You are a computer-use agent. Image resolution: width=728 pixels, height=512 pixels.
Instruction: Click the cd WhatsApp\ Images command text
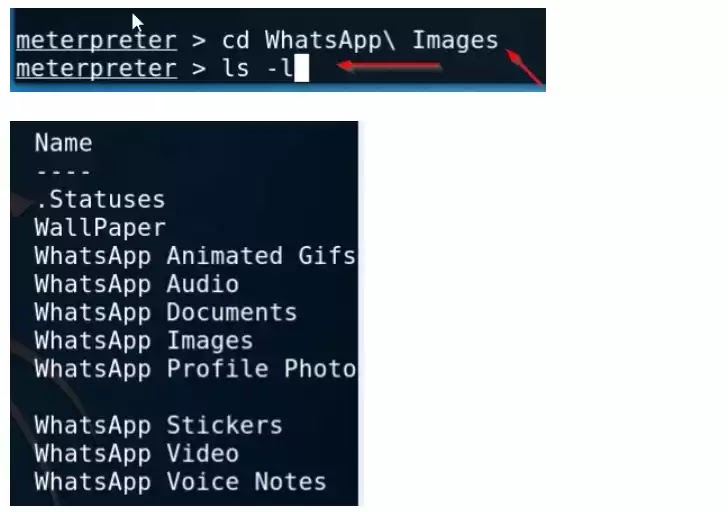pyautogui.click(x=360, y=40)
